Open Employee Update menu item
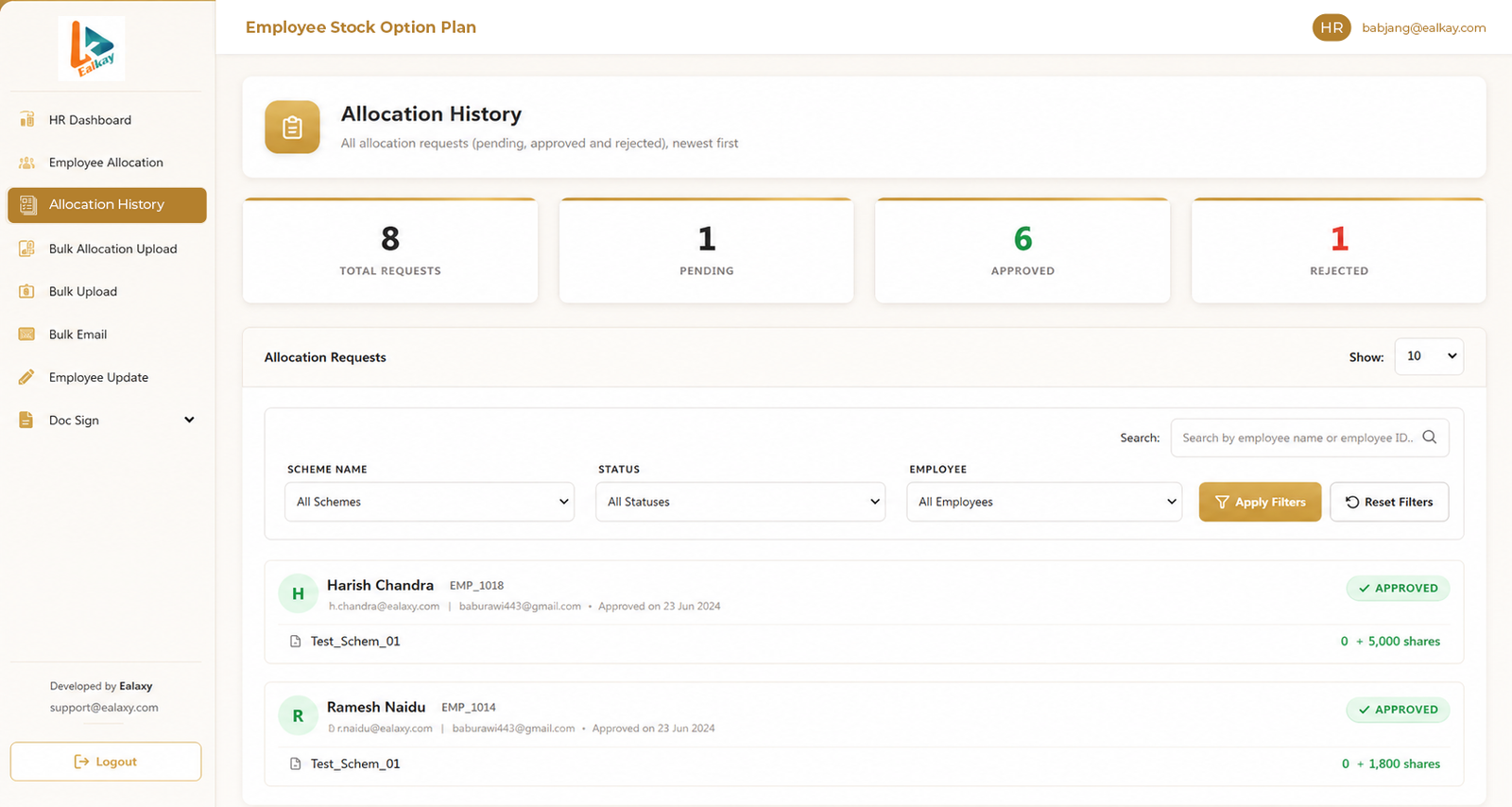This screenshot has height=807, width=1512. (x=107, y=377)
